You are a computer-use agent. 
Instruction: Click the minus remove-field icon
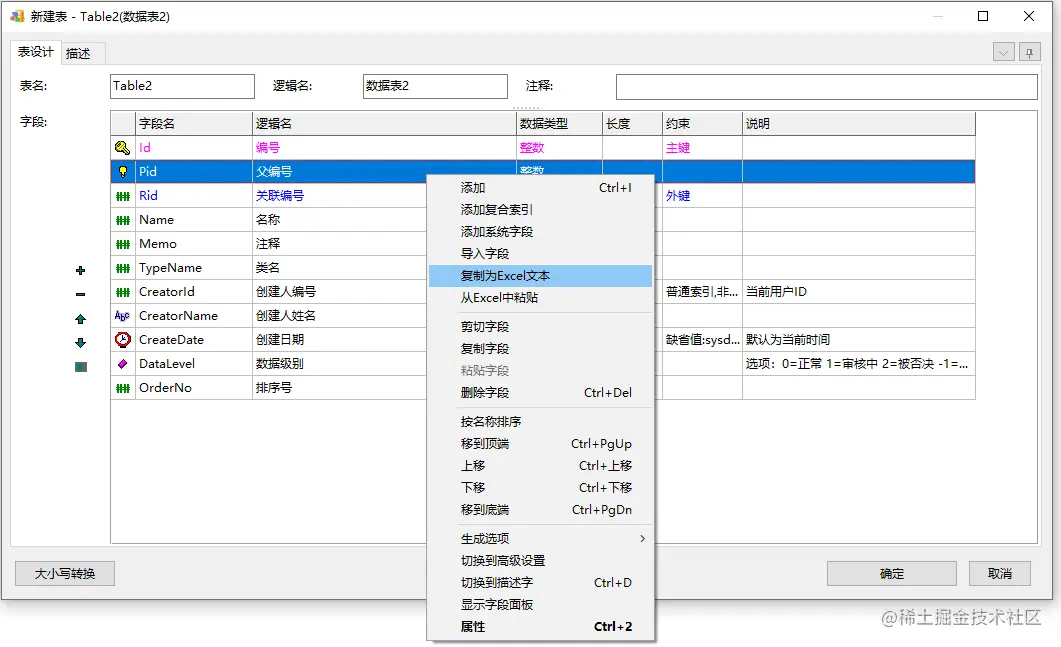pos(81,294)
